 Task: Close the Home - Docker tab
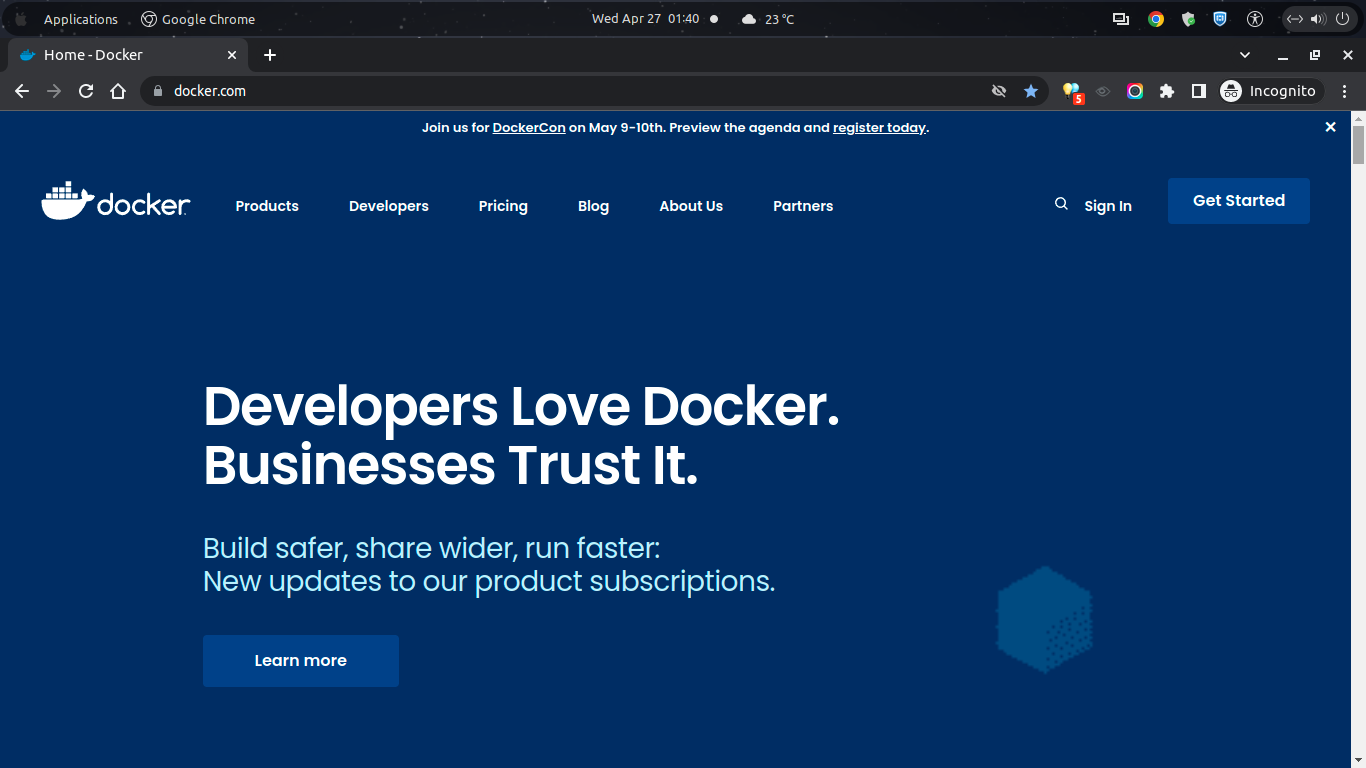coord(232,55)
